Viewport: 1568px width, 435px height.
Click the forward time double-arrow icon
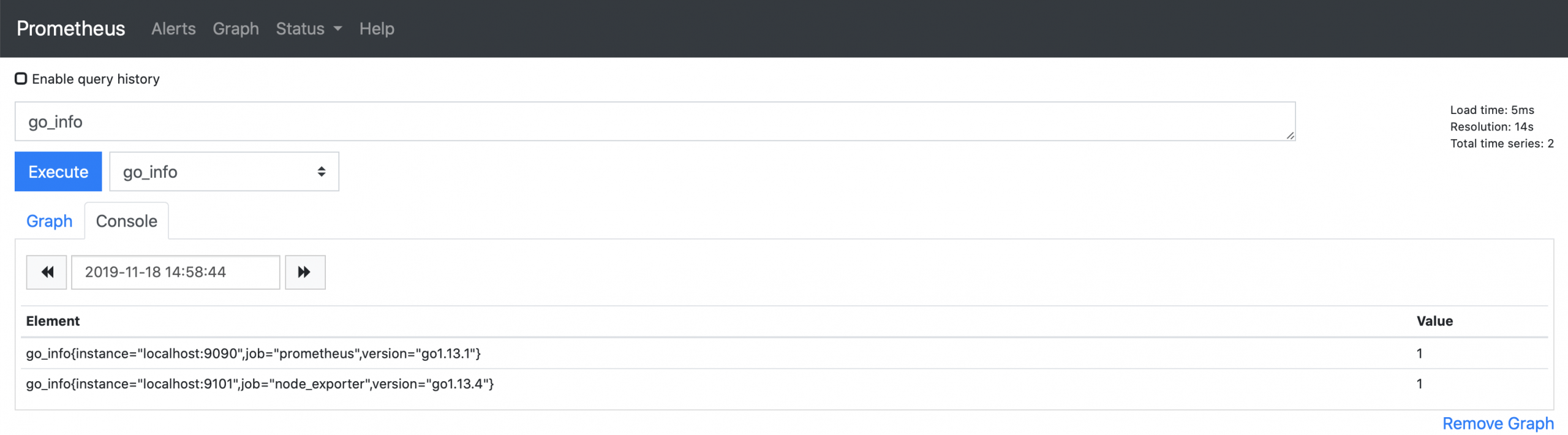tap(304, 272)
